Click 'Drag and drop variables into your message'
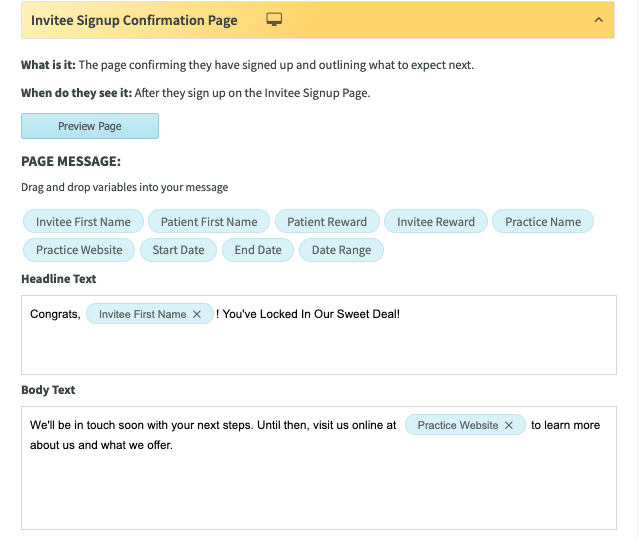Image resolution: width=638 pixels, height=539 pixels. coord(125,187)
